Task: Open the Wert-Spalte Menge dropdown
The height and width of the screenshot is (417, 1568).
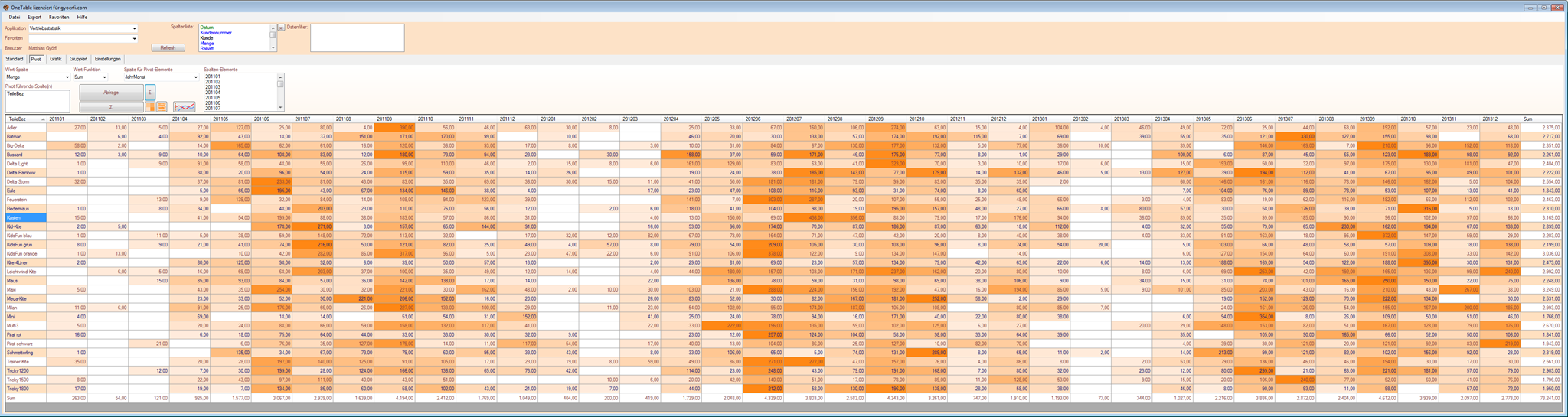Action: 67,77
